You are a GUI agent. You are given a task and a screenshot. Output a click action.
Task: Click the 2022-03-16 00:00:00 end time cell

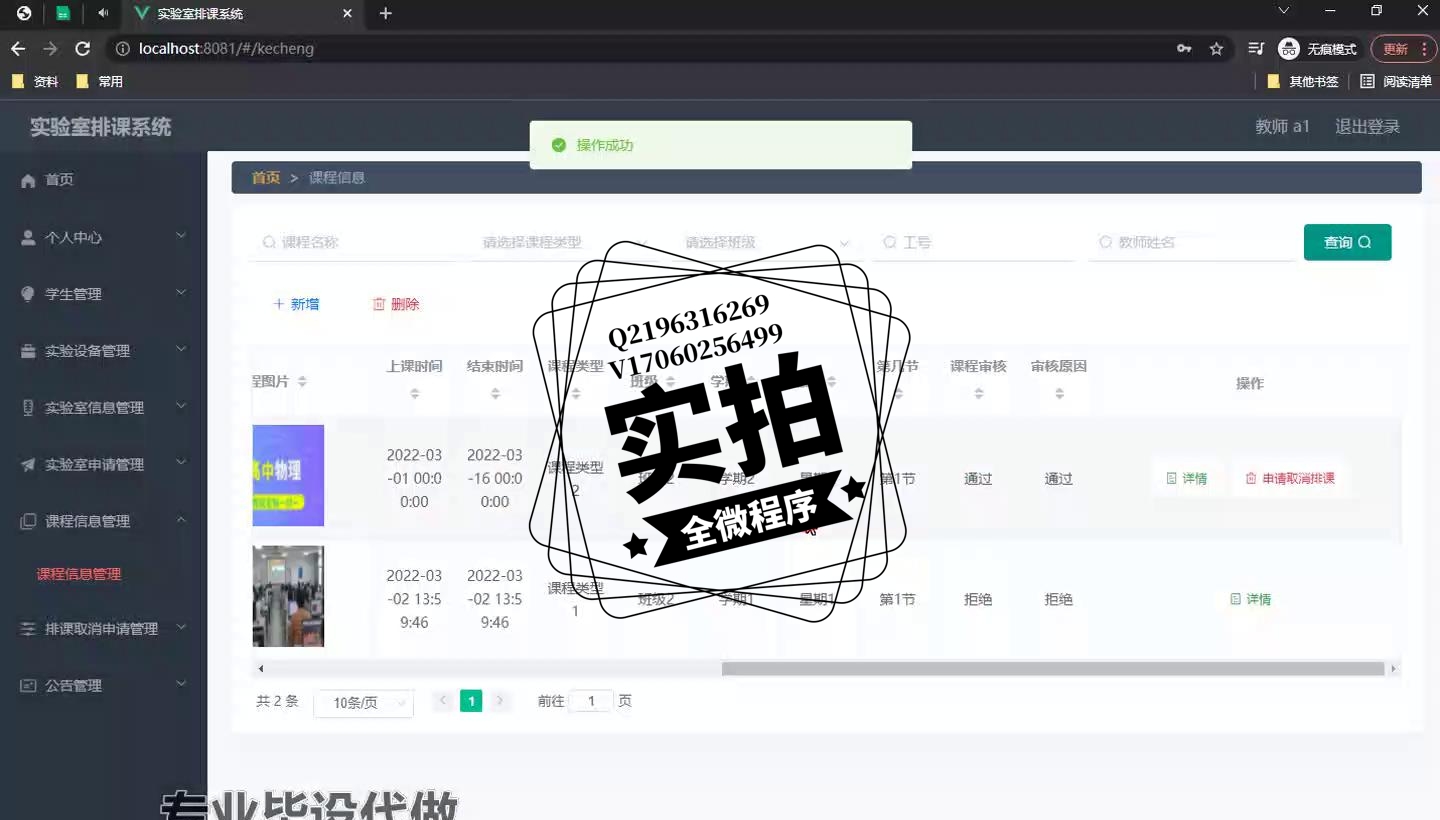tap(495, 478)
